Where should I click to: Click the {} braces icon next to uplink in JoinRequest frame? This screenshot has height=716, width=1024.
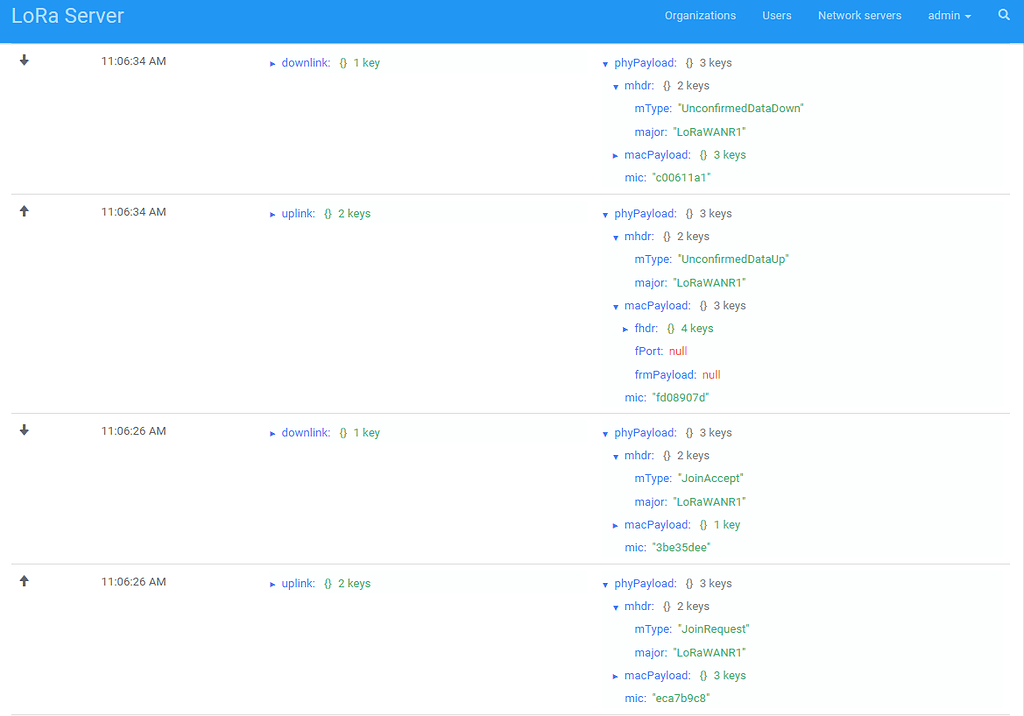[x=327, y=583]
